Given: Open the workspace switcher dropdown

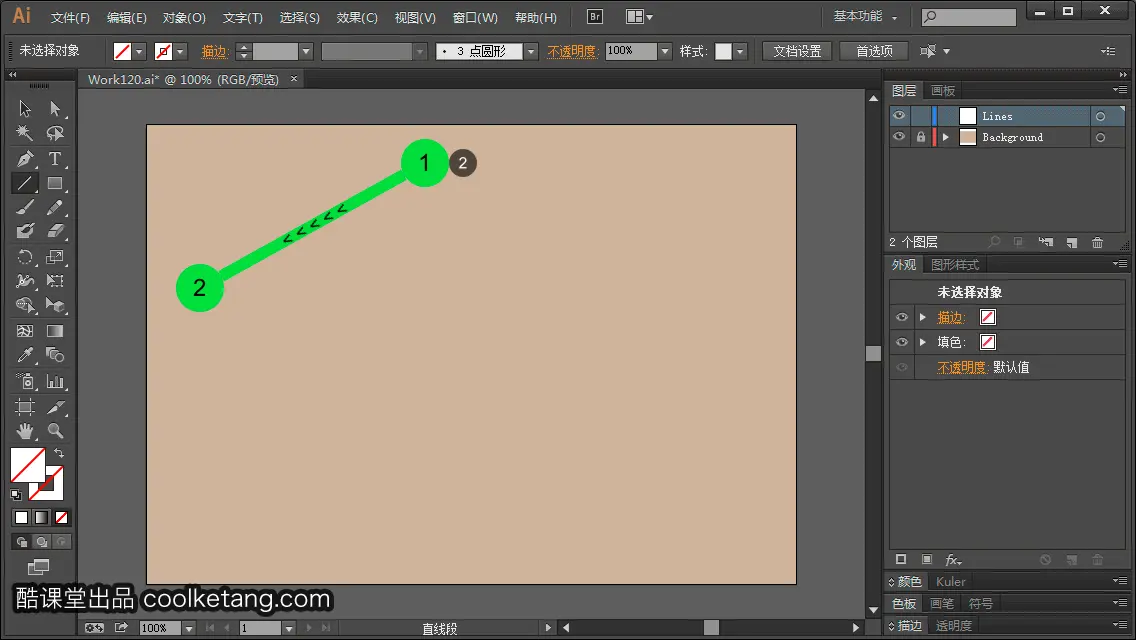Looking at the screenshot, I should (866, 16).
